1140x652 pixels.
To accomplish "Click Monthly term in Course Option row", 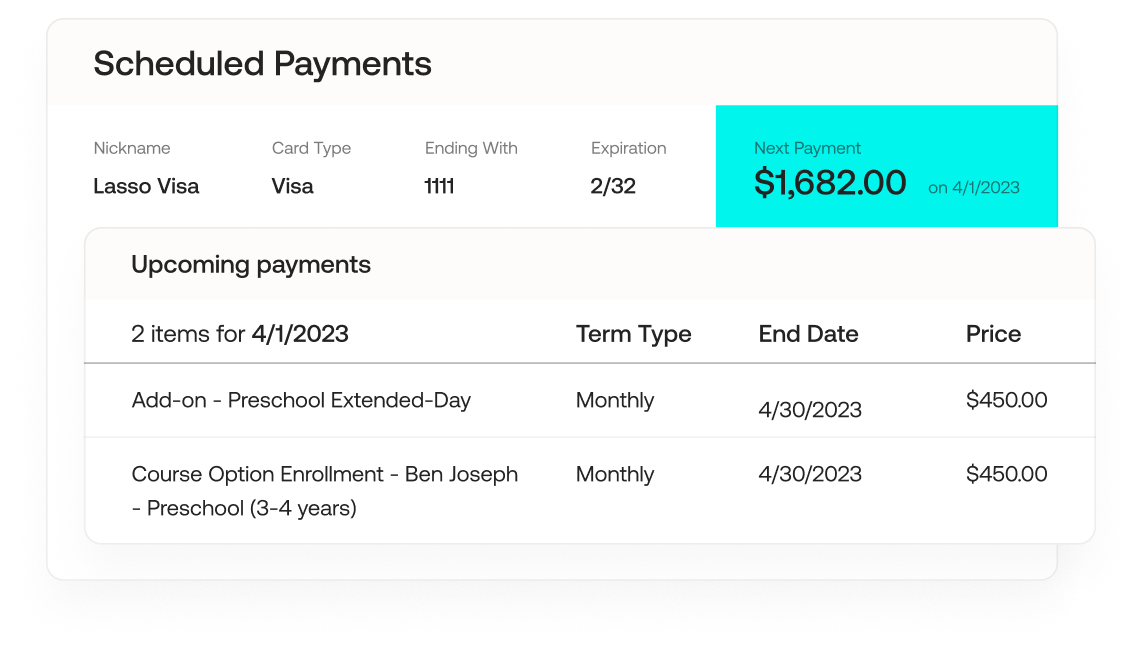I will point(615,474).
